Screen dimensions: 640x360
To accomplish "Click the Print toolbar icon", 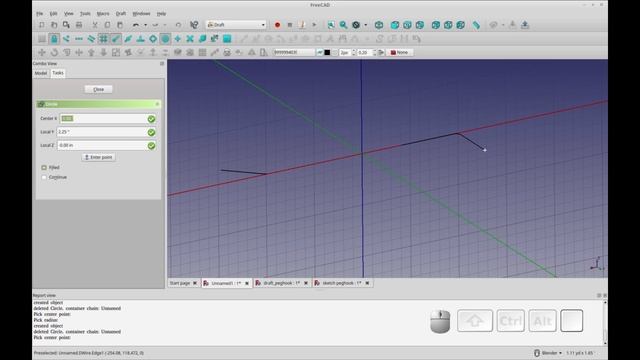I will click(x=79, y=25).
